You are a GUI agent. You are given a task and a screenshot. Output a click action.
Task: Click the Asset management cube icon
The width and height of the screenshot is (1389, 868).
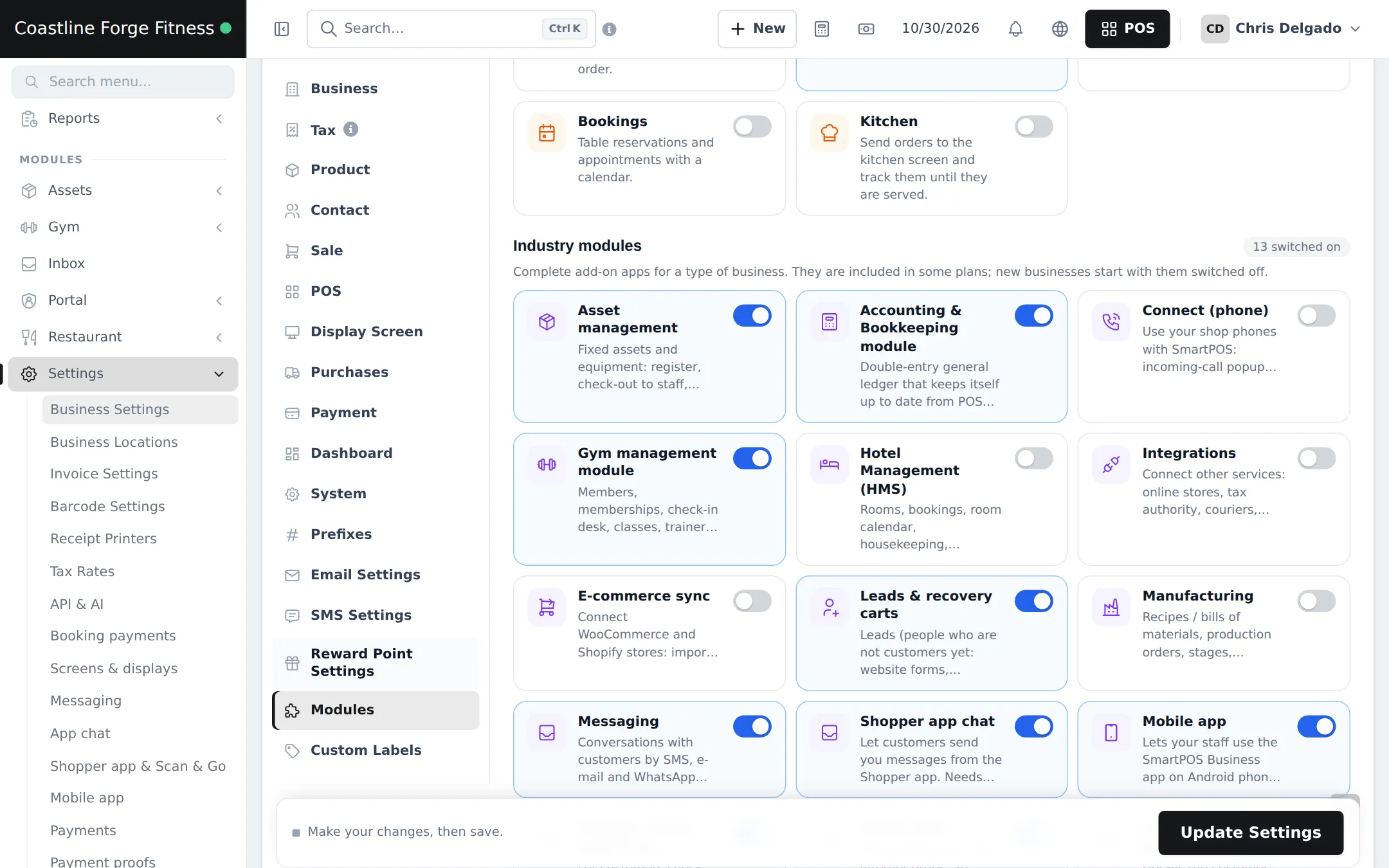pyautogui.click(x=547, y=321)
